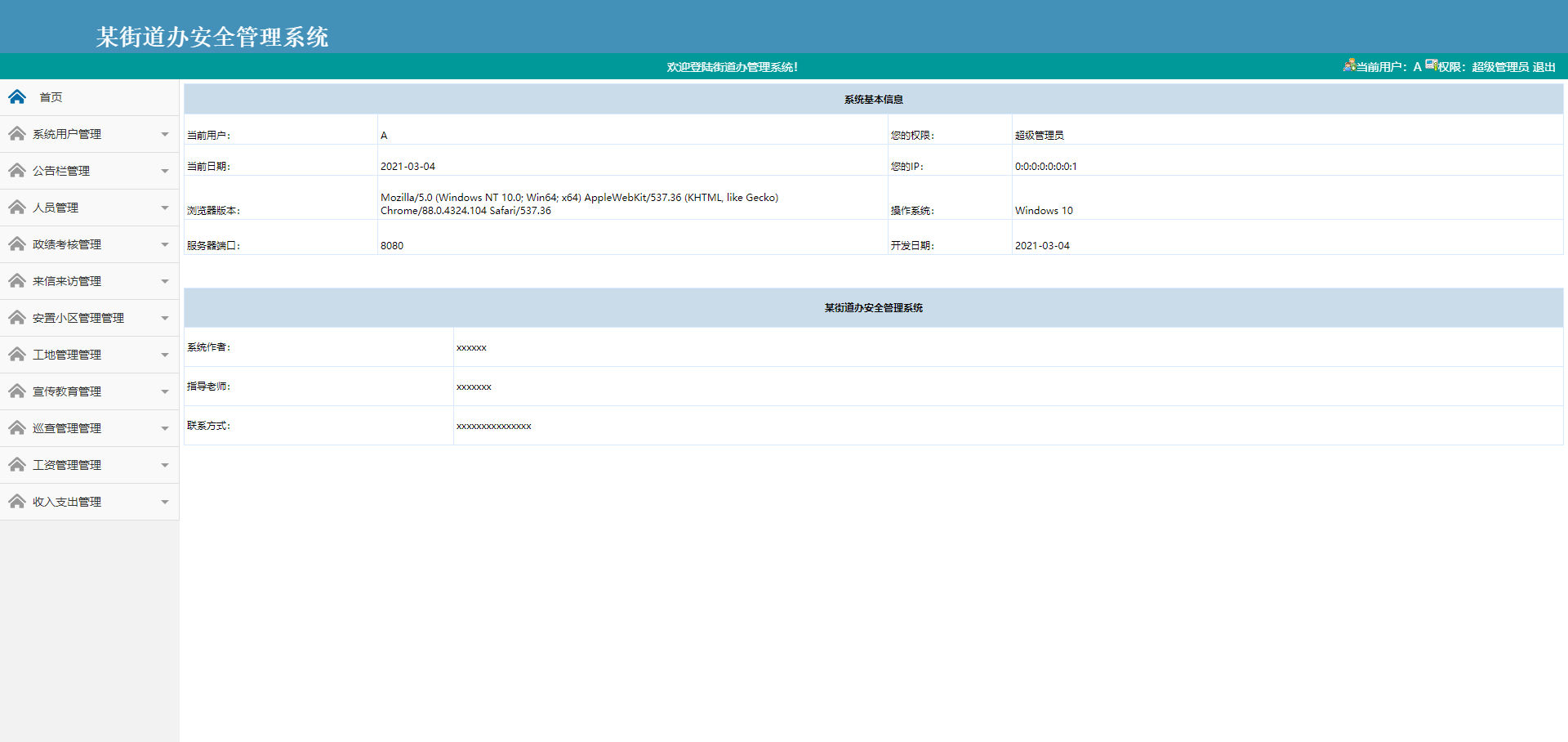Click the 退出 logout link

click(1544, 67)
